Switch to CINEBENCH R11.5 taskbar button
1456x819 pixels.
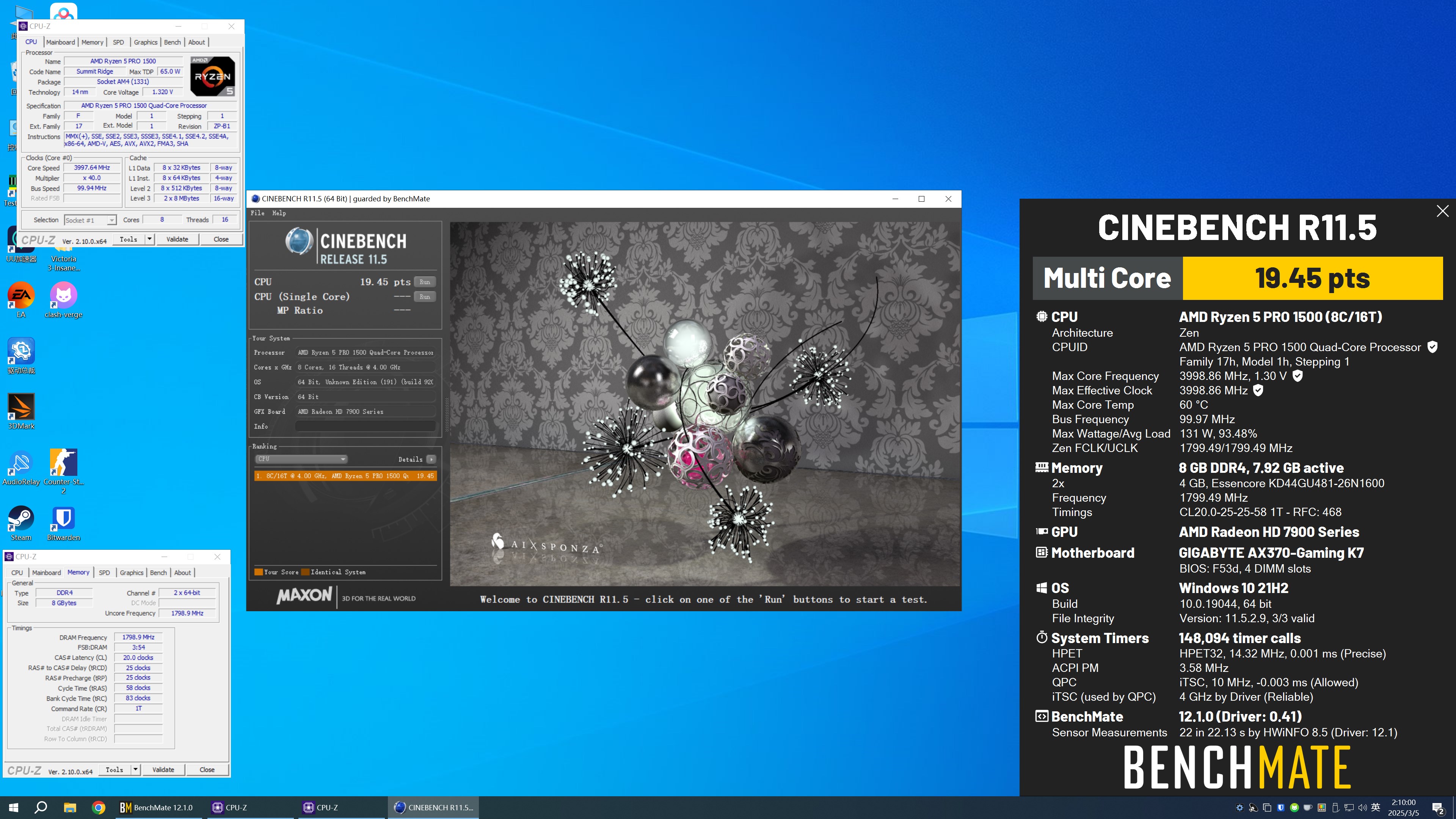click(x=433, y=808)
